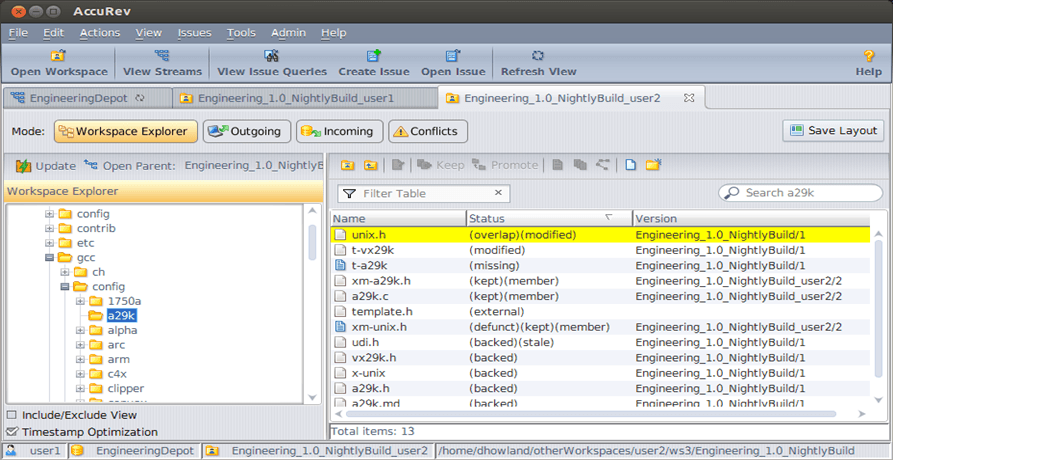
Task: Click the greyed version browser branch icon
Action: point(603,165)
